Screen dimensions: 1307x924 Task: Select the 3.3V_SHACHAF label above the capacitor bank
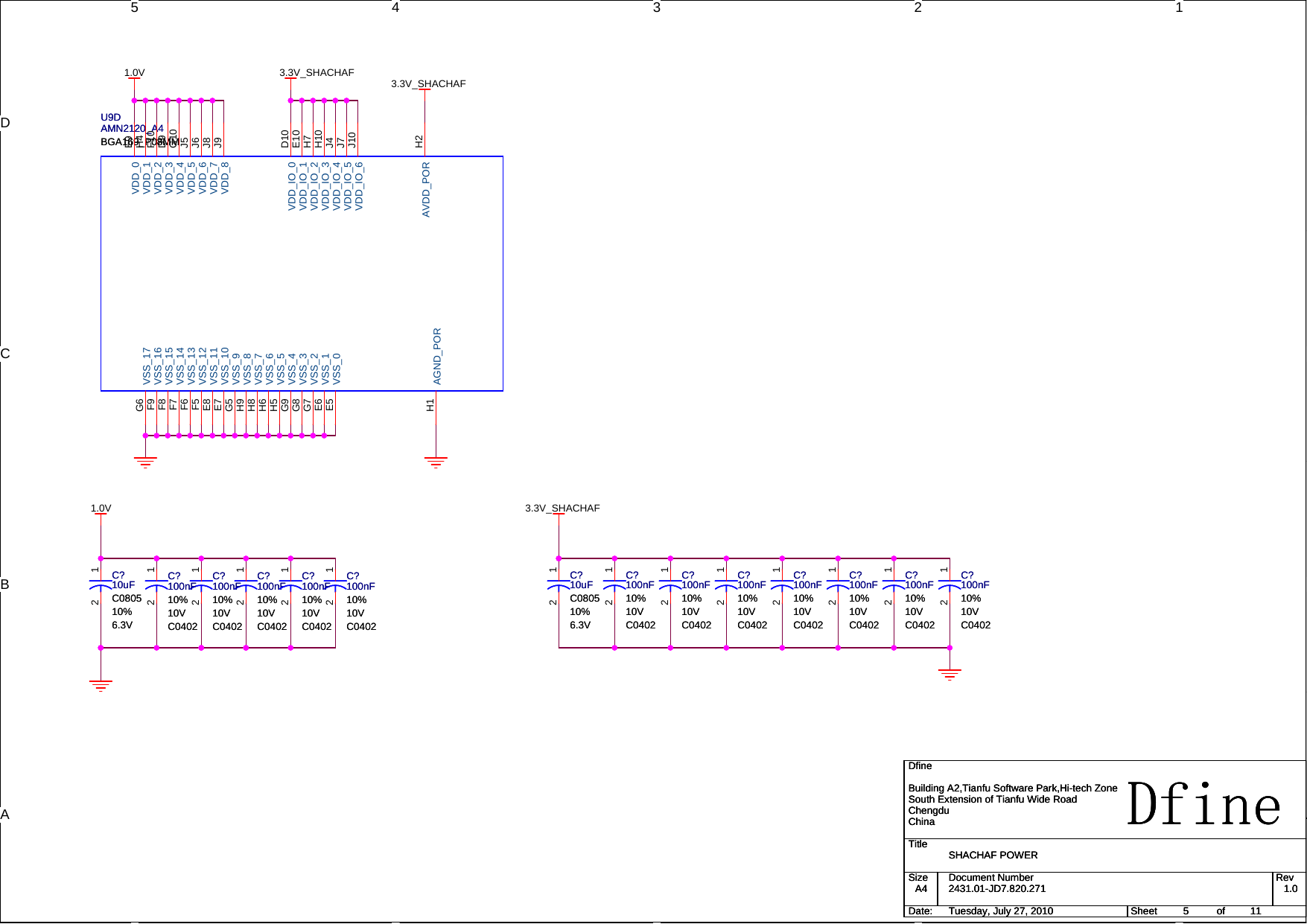point(562,509)
